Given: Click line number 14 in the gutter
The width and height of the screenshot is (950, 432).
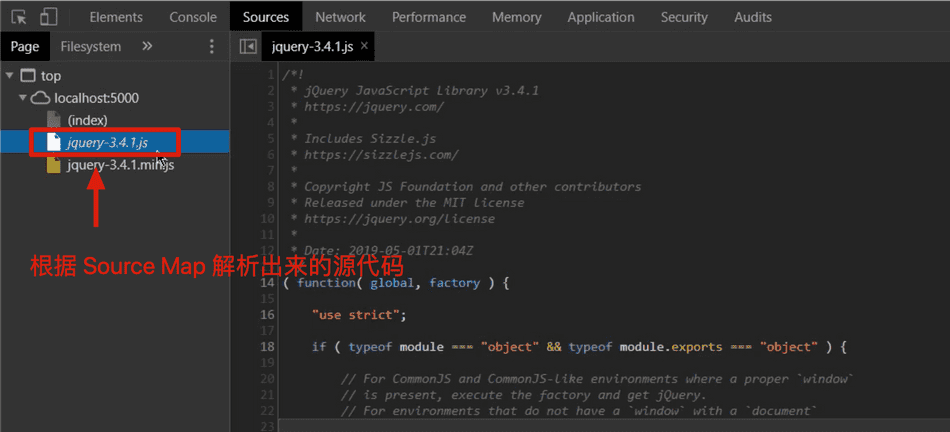Looking at the screenshot, I should [268, 283].
